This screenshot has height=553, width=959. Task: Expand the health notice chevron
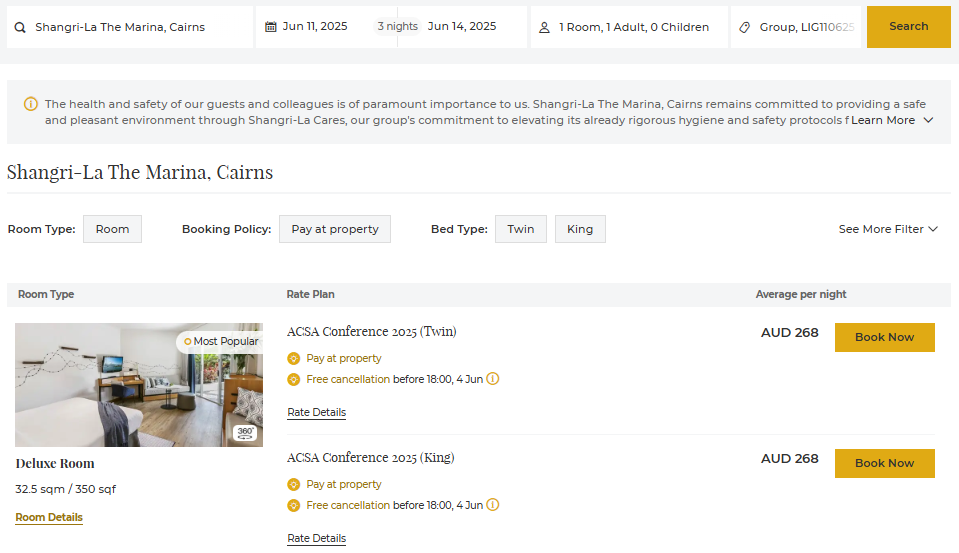coord(928,120)
